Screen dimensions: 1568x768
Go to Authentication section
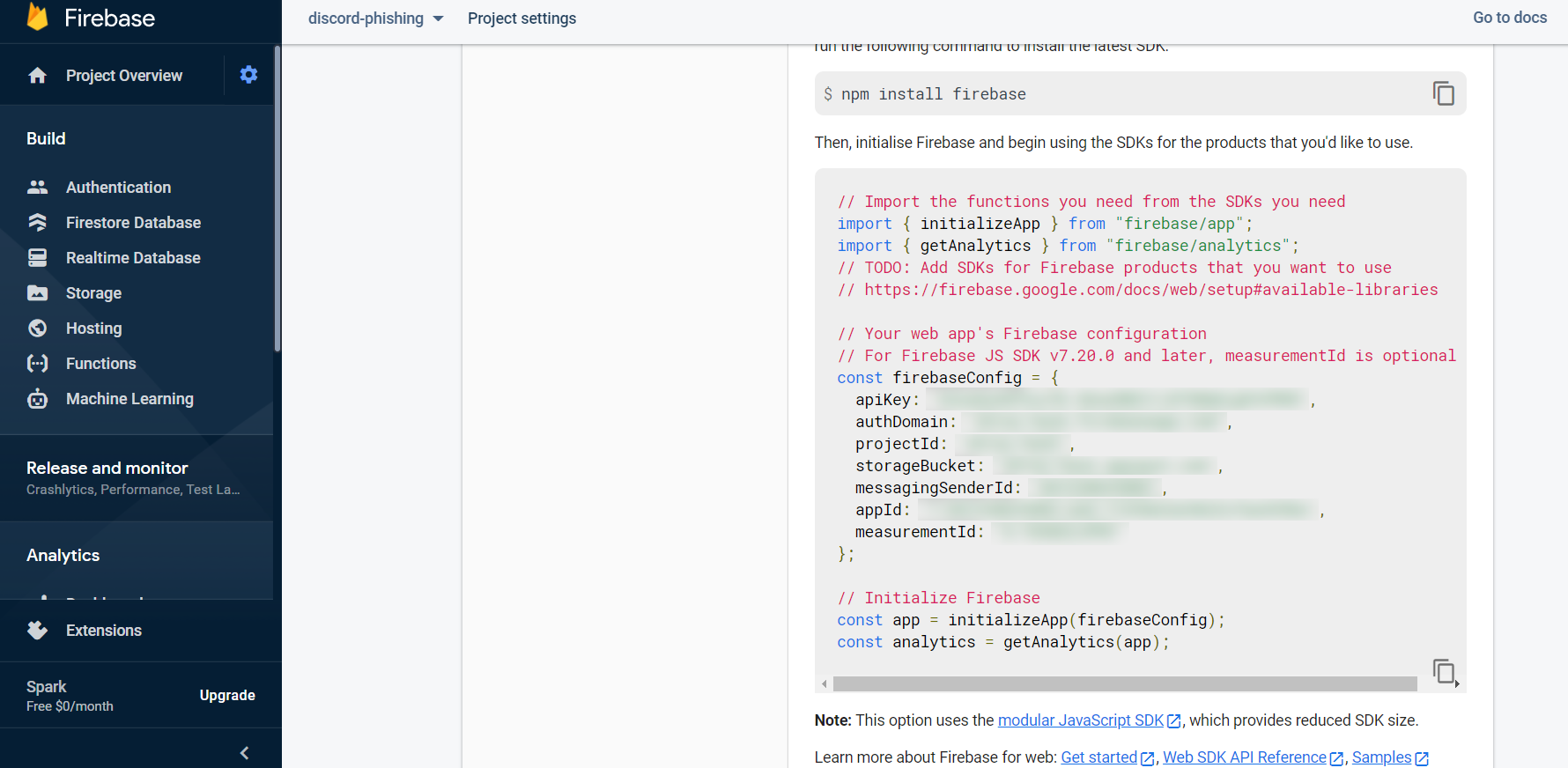pyautogui.click(x=118, y=187)
